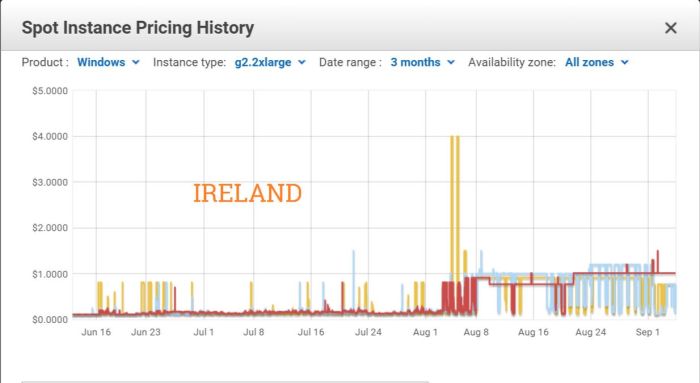Click the Aug 1 date label
Image resolution: width=700 pixels, height=383 pixels.
(425, 332)
